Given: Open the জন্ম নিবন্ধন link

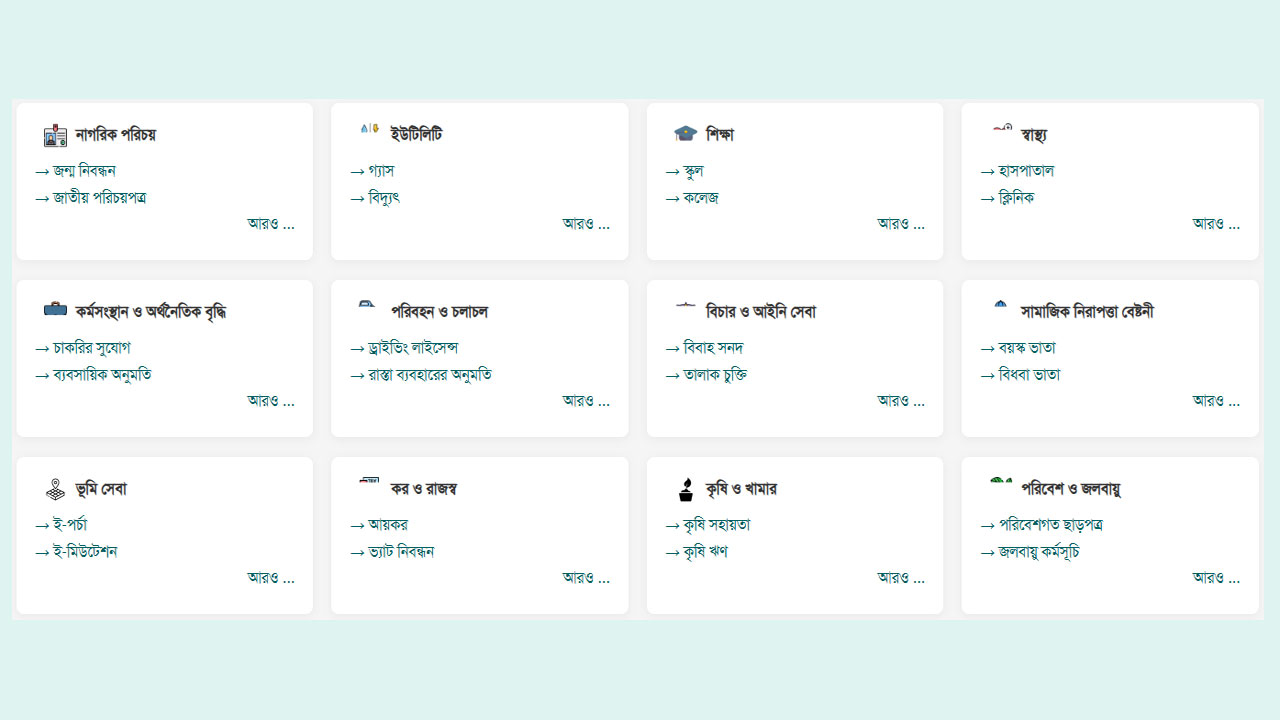Looking at the screenshot, I should click(x=84, y=171).
